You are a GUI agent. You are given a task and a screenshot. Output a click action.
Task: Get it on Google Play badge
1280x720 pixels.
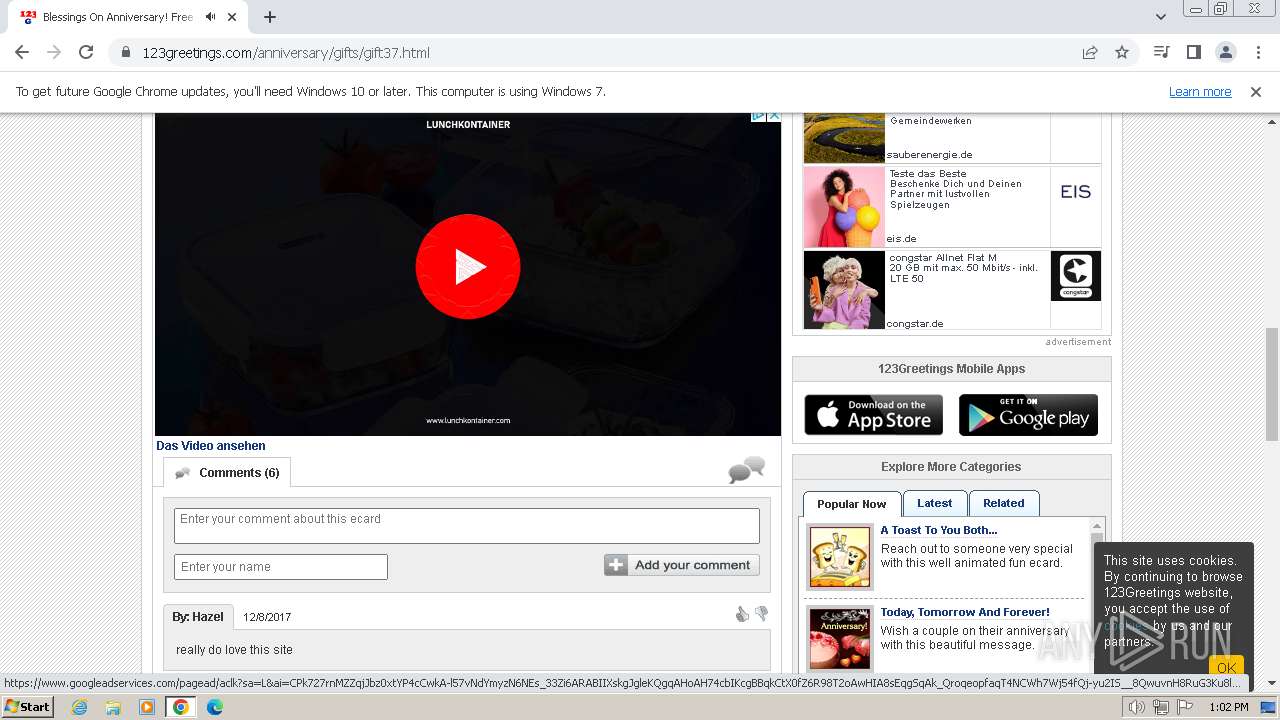tap(1028, 415)
